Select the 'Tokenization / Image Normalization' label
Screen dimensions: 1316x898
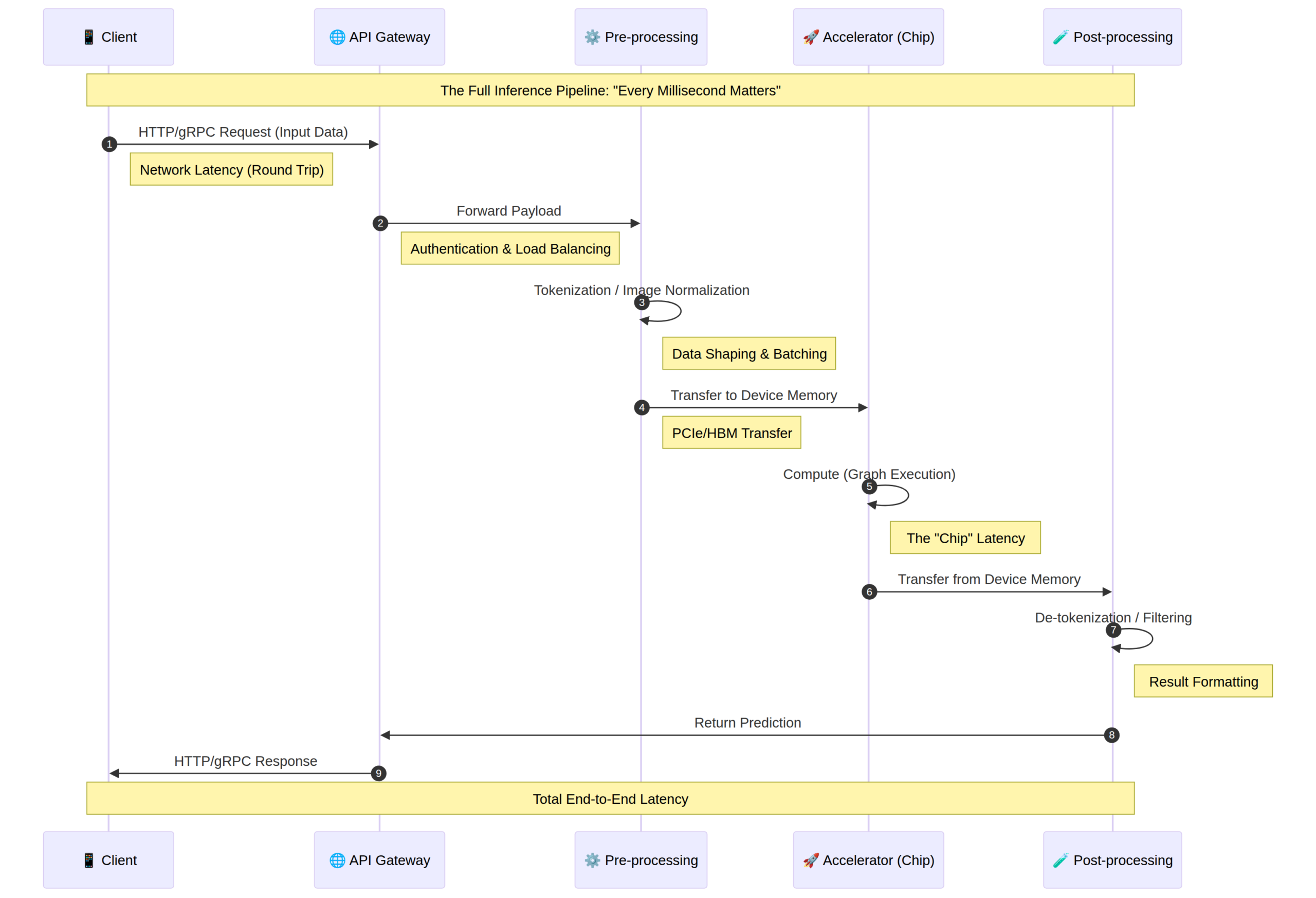(x=642, y=290)
